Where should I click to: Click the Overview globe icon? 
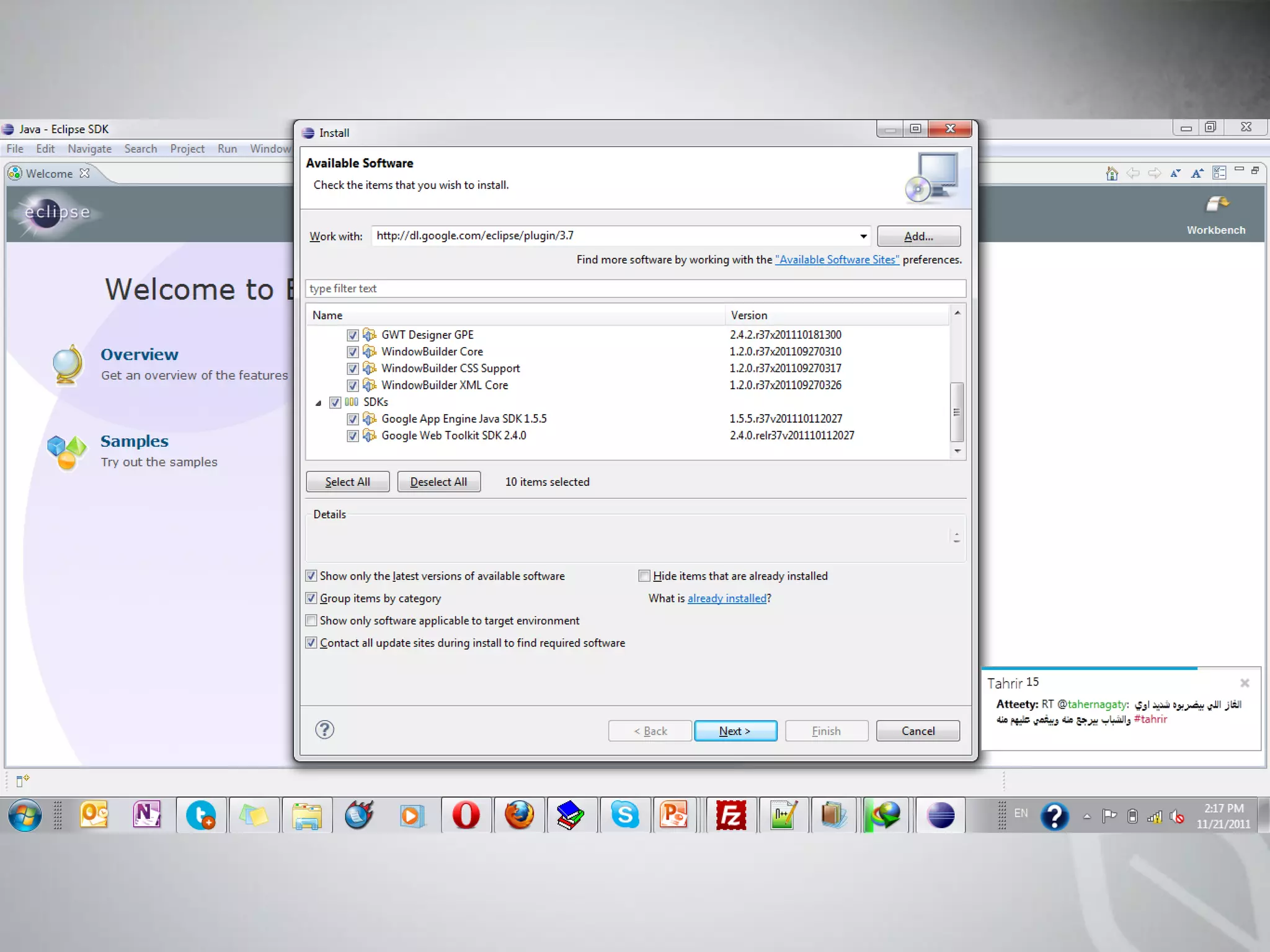coord(68,364)
